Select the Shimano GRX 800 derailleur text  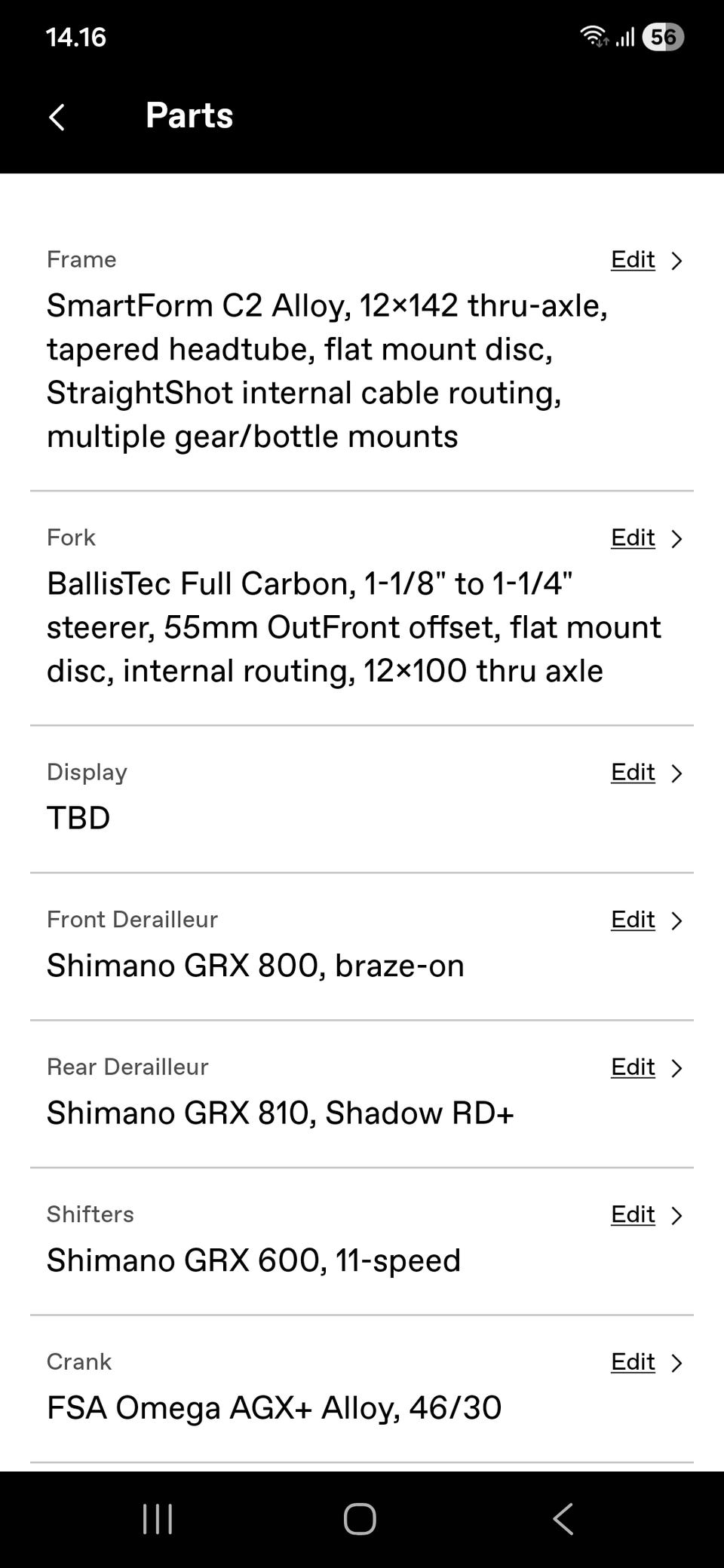[x=255, y=966]
